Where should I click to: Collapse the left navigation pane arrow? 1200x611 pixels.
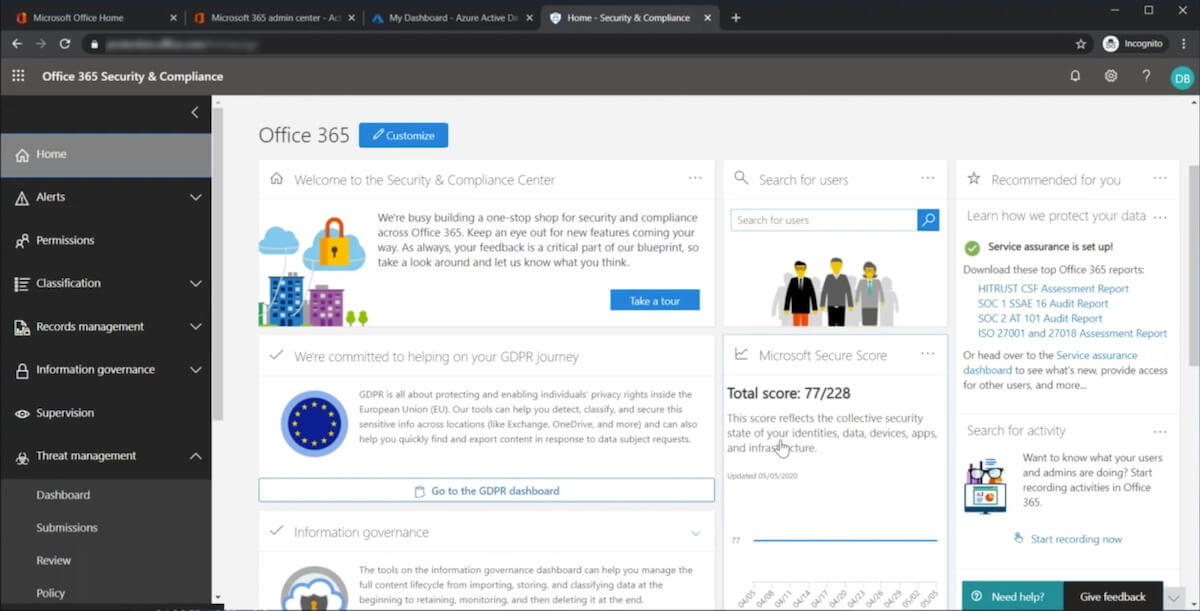click(x=195, y=112)
